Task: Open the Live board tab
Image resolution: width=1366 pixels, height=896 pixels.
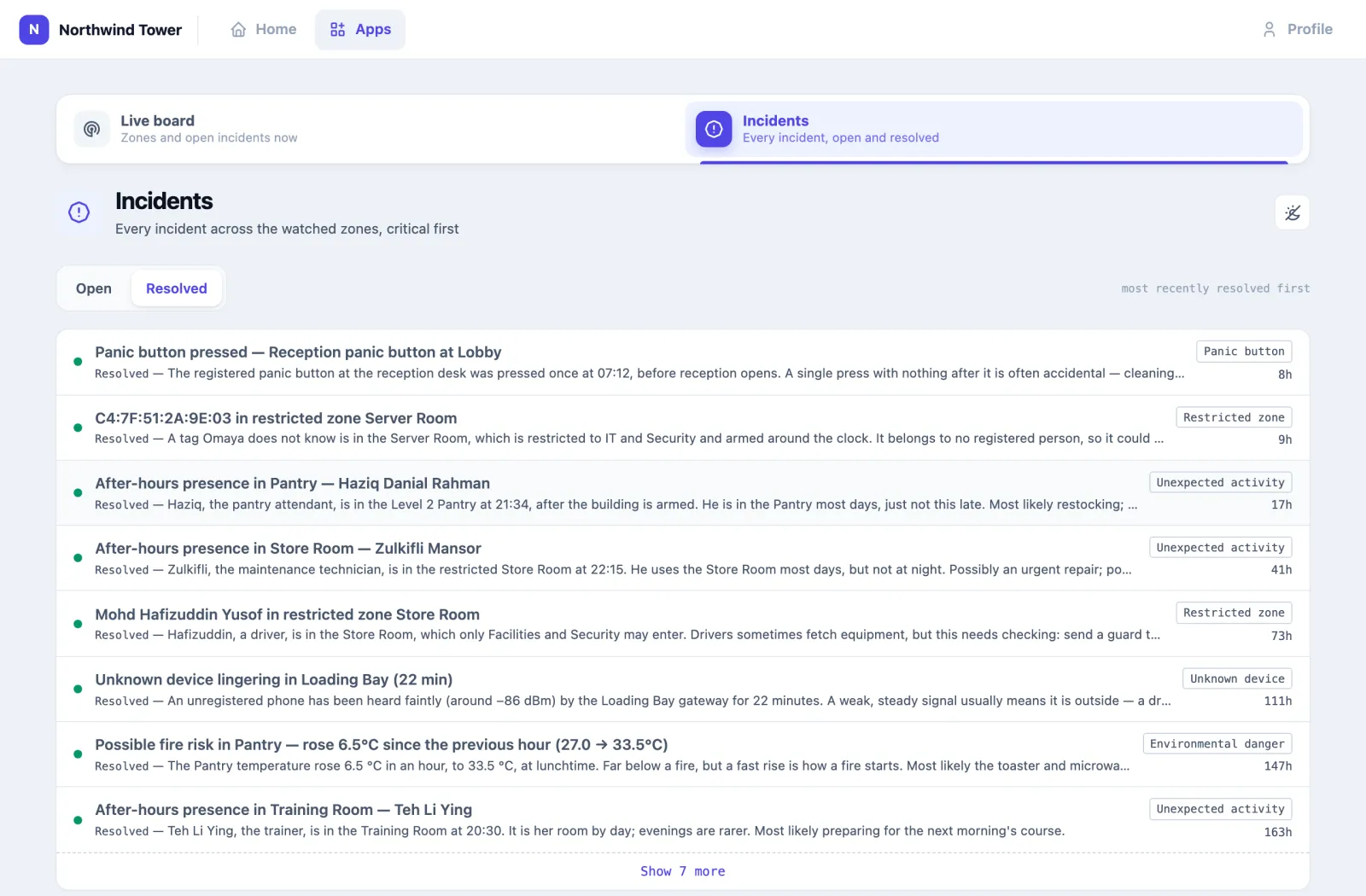Action: pos(370,129)
